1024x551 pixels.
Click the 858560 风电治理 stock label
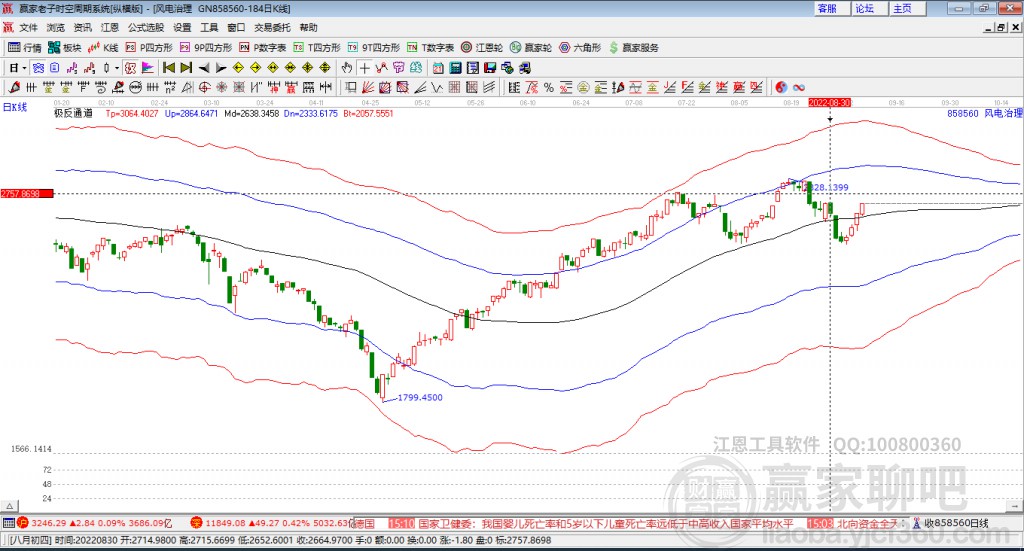coord(984,113)
